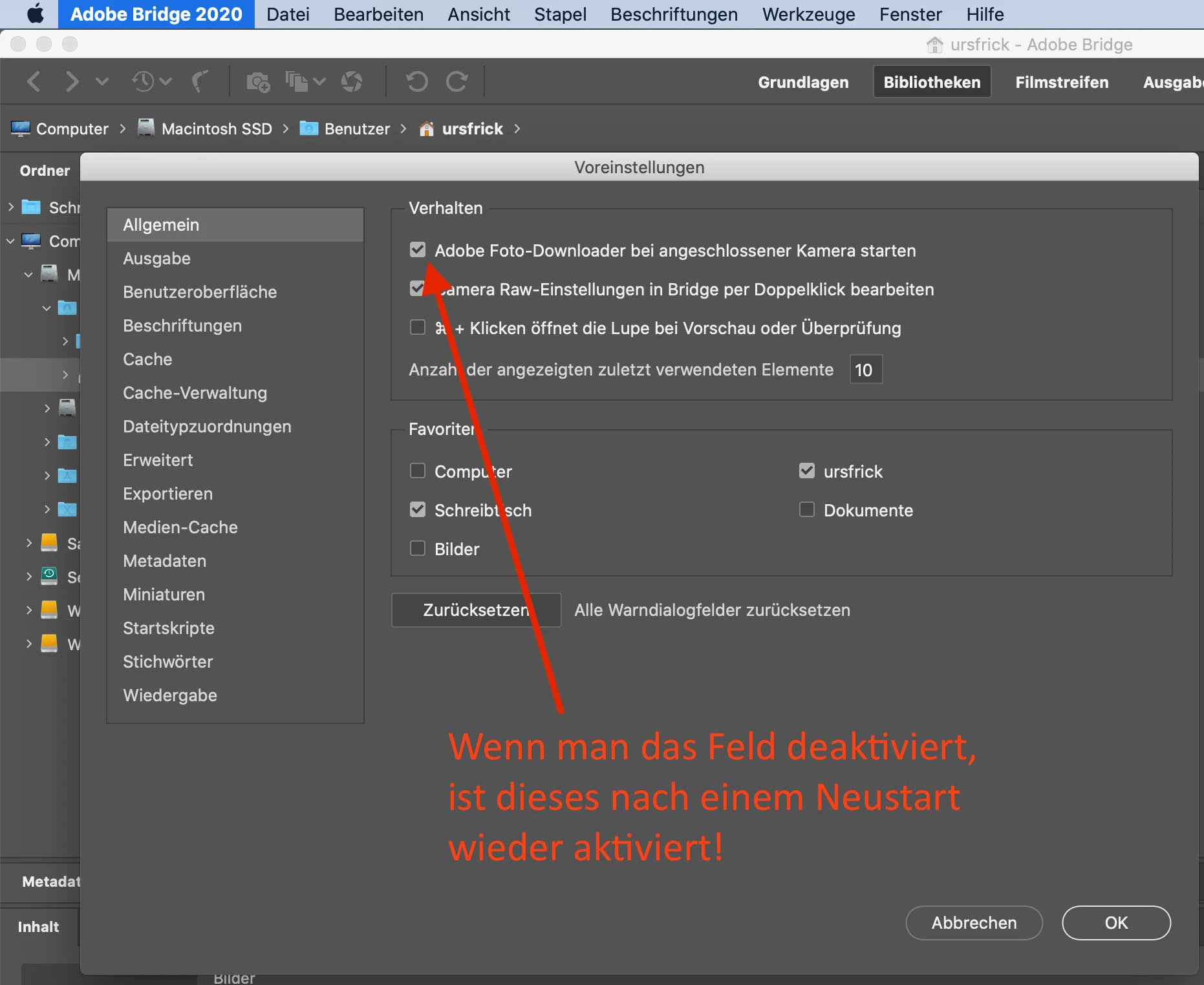Select Wiedergabe preferences category
Image resolution: width=1204 pixels, height=985 pixels.
(x=235, y=695)
